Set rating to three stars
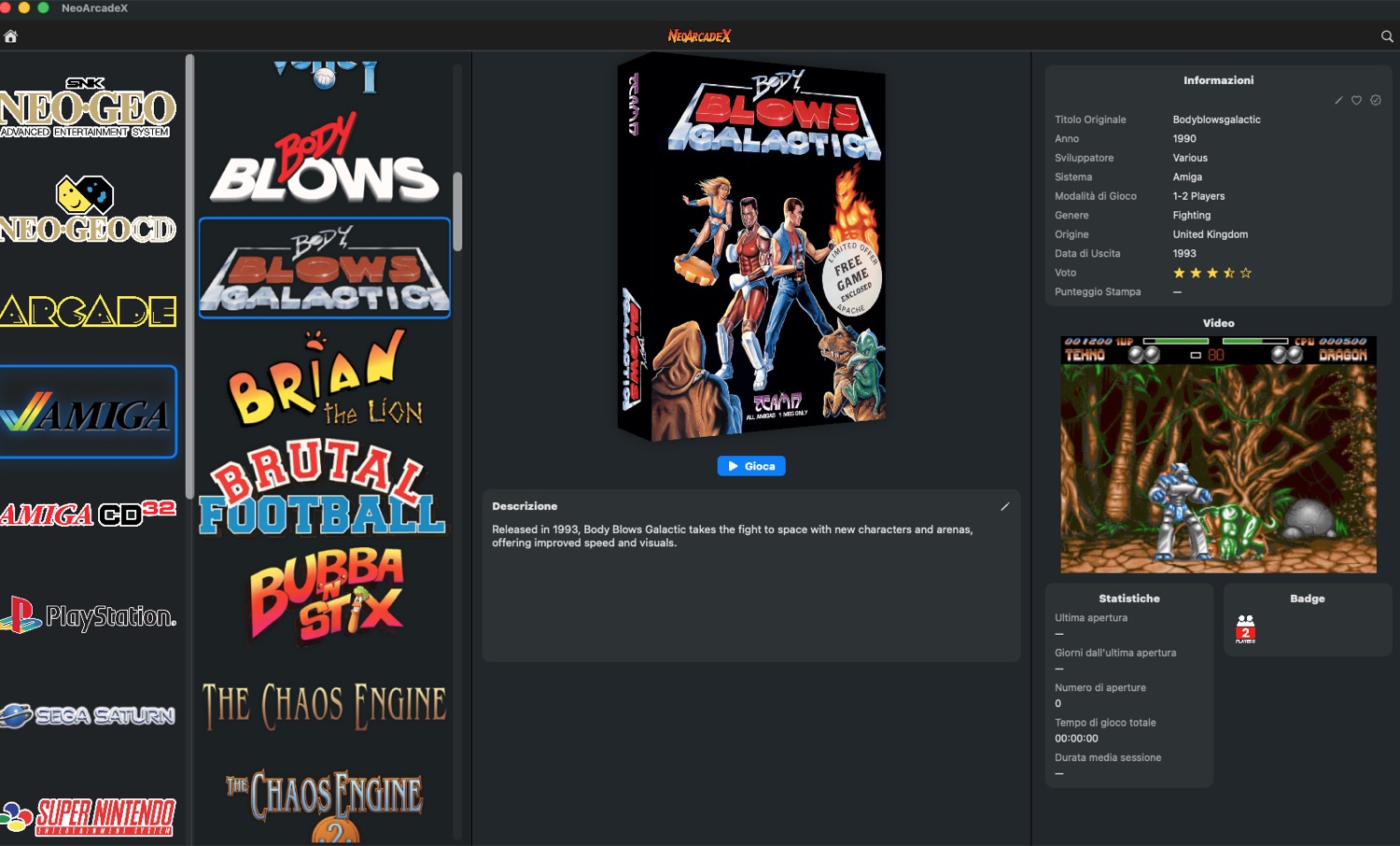Screen dimensions: 1400x846 click(x=1212, y=273)
